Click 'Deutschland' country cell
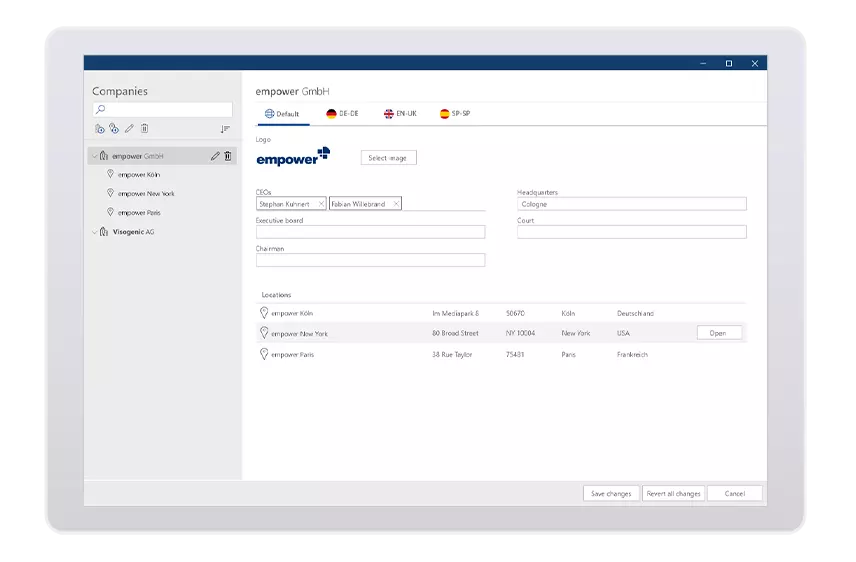Screen dimensions: 856x562 [635, 313]
